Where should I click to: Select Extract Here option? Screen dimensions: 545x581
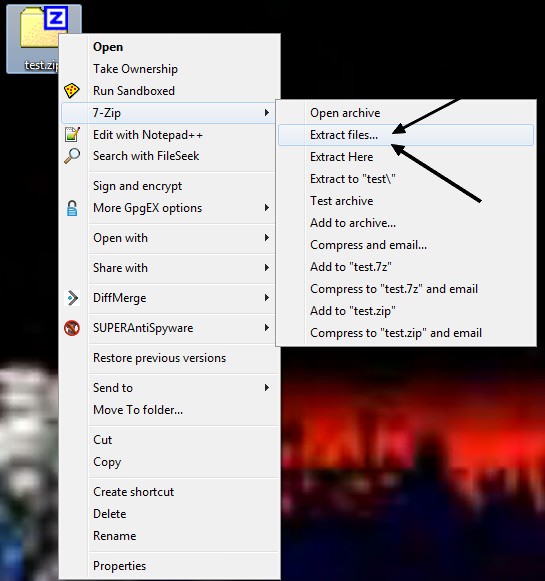(341, 157)
